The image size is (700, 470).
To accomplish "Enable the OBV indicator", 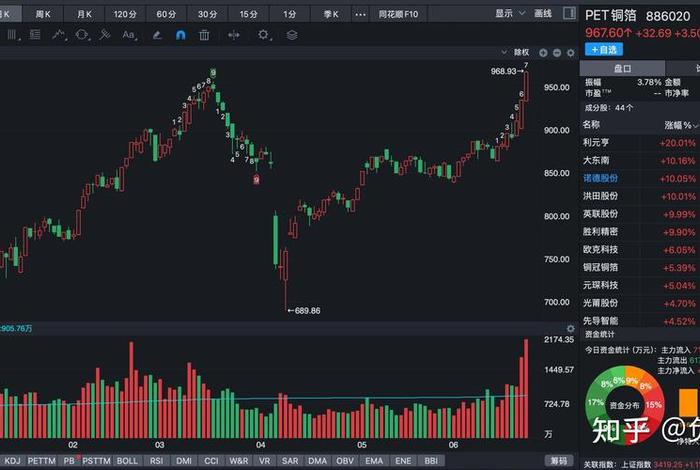I will [345, 461].
